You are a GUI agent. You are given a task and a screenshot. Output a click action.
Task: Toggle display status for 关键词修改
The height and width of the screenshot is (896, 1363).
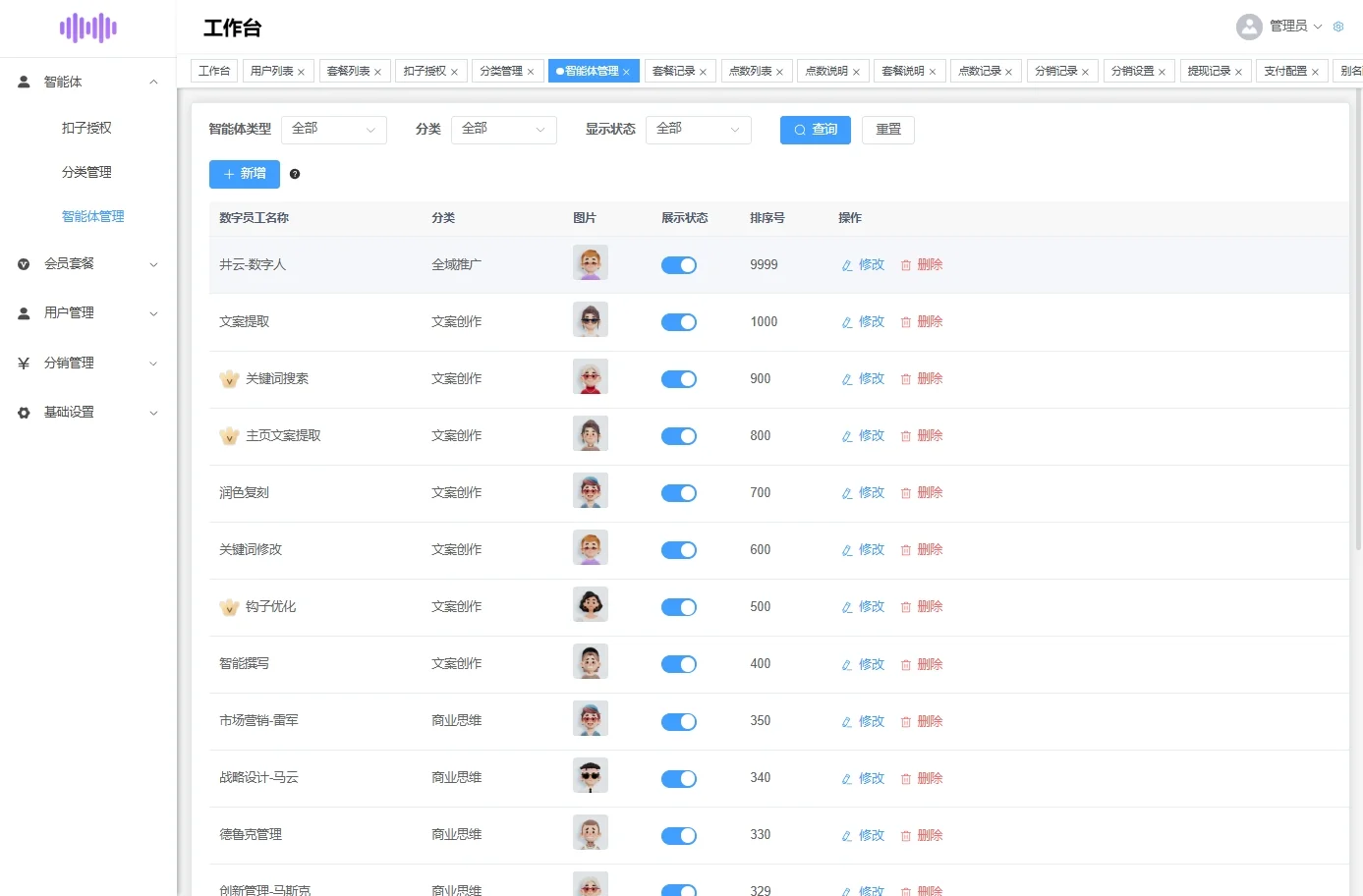coord(679,550)
